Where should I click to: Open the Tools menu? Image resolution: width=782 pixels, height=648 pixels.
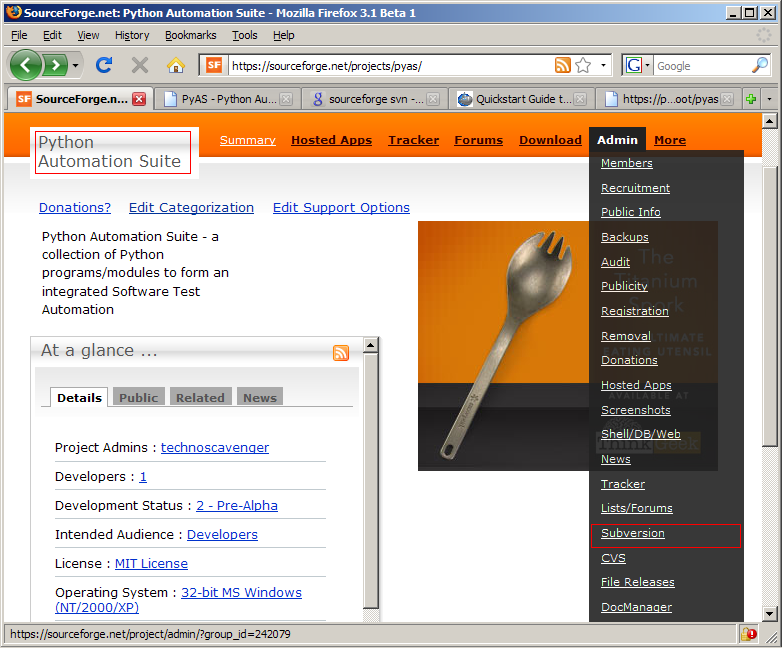[x=244, y=35]
